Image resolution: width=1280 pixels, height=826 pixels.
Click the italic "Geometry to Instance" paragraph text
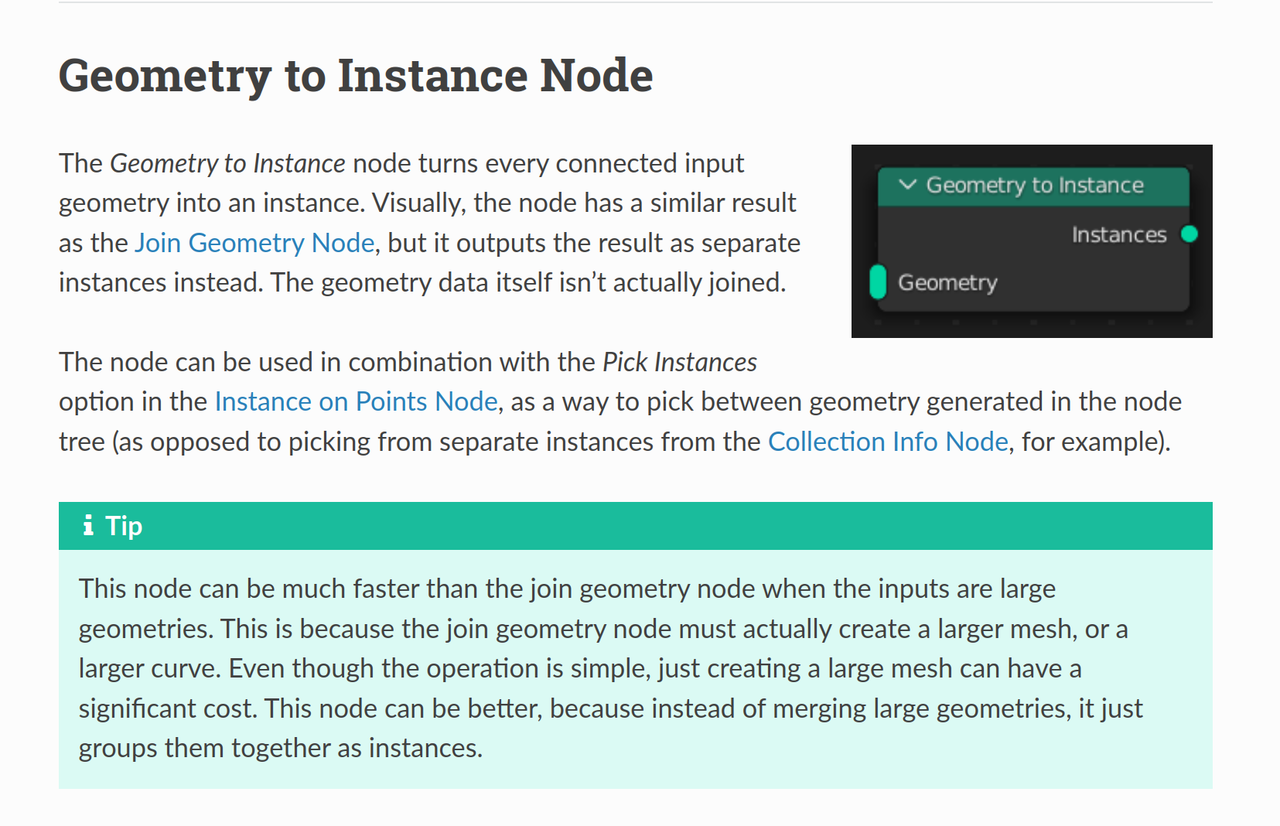pos(227,163)
